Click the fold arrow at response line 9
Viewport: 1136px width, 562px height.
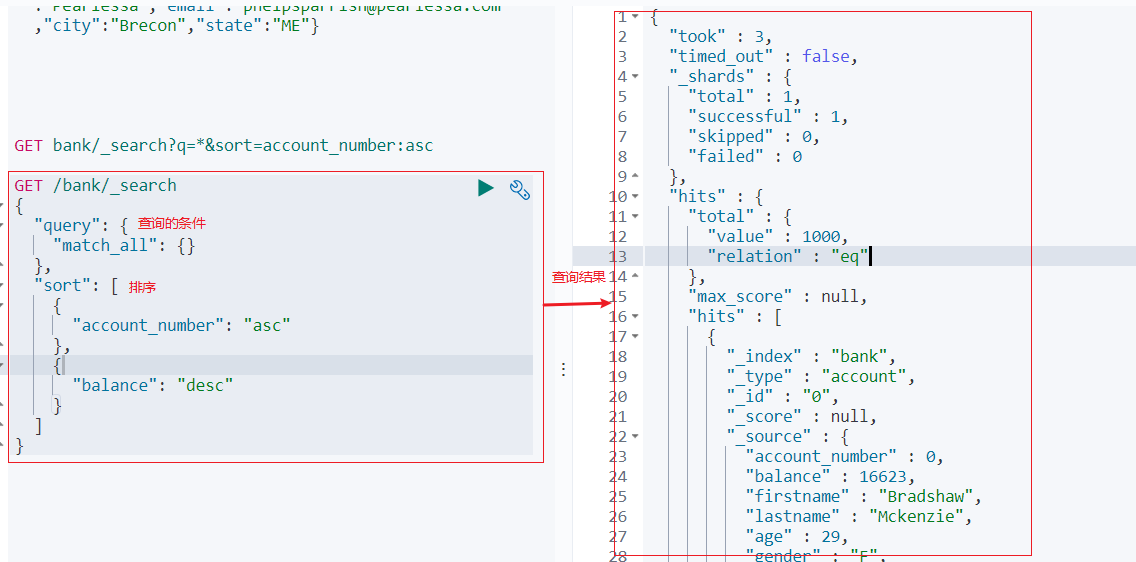[x=635, y=176]
